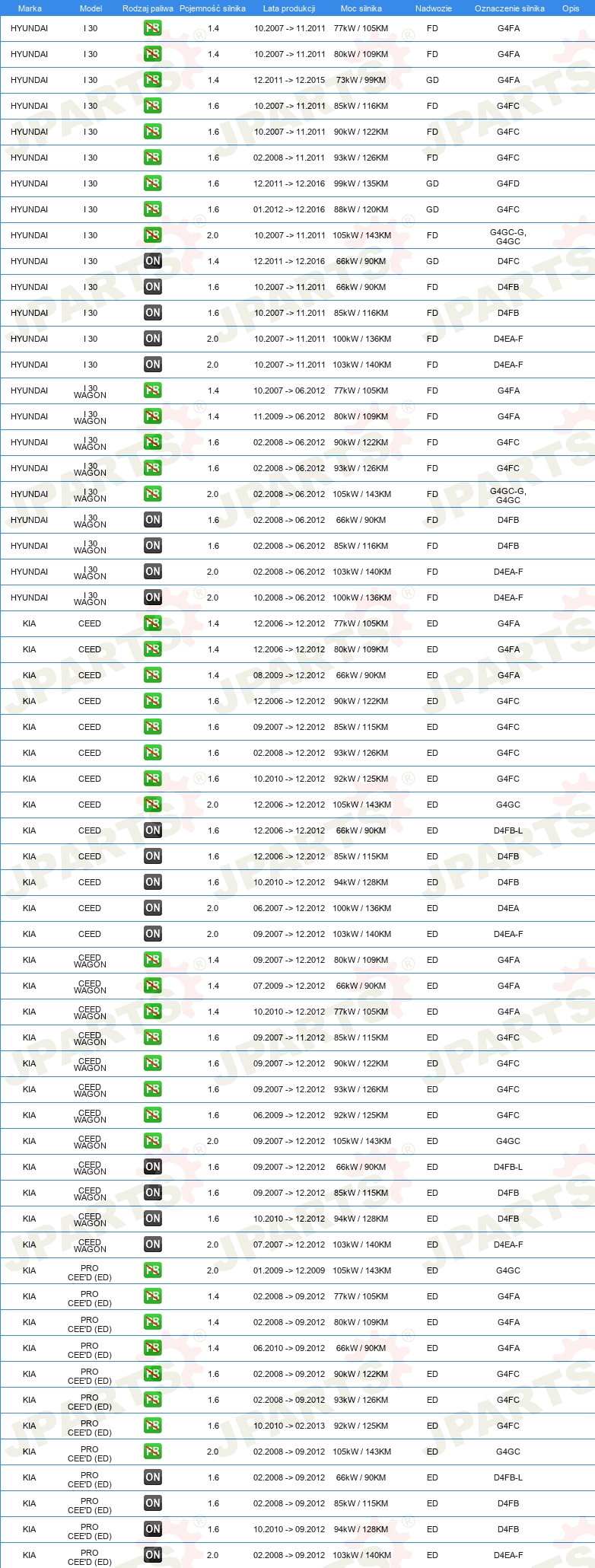Click the ON icon in PRO CEE'D 103kW/140KM row
The width and height of the screenshot is (595, 1568).
(152, 1555)
